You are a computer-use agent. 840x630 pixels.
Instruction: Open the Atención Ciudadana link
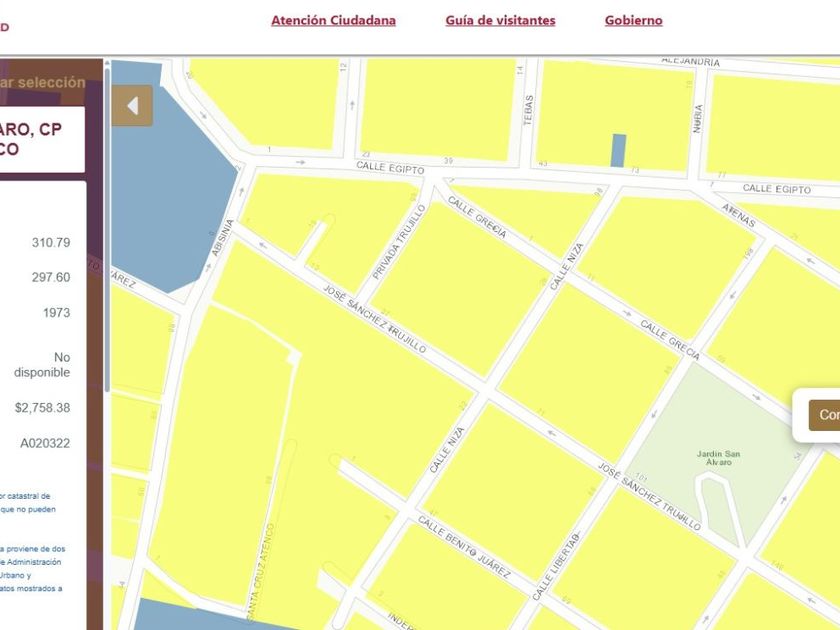[x=333, y=20]
